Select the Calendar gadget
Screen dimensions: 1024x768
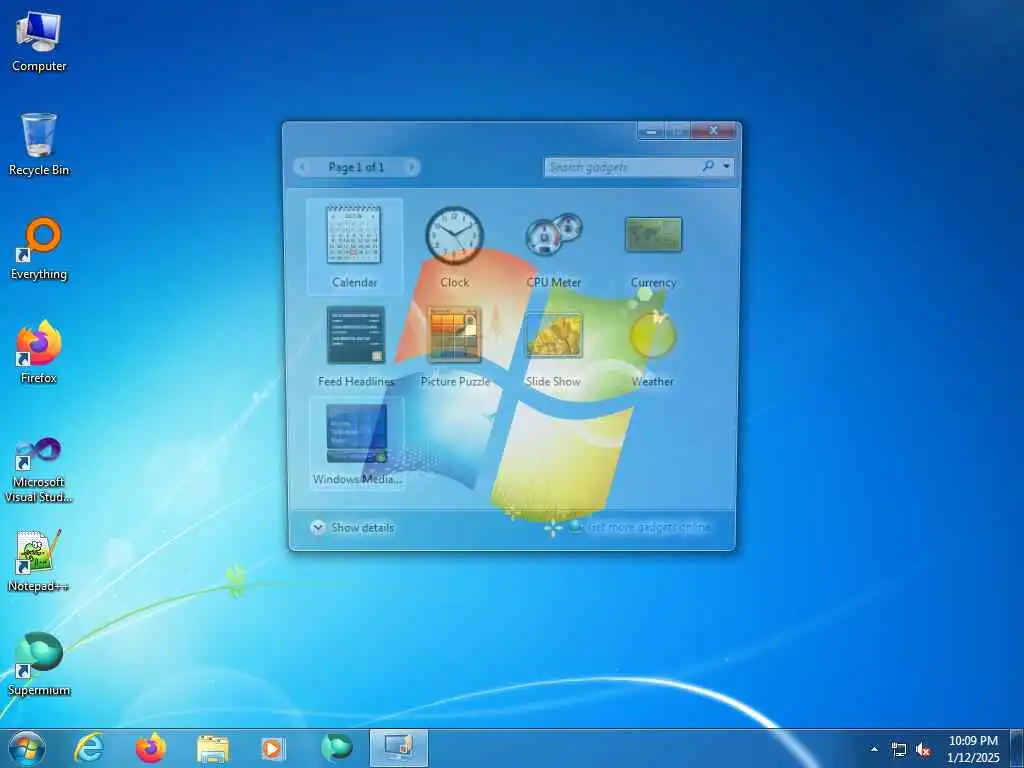354,247
